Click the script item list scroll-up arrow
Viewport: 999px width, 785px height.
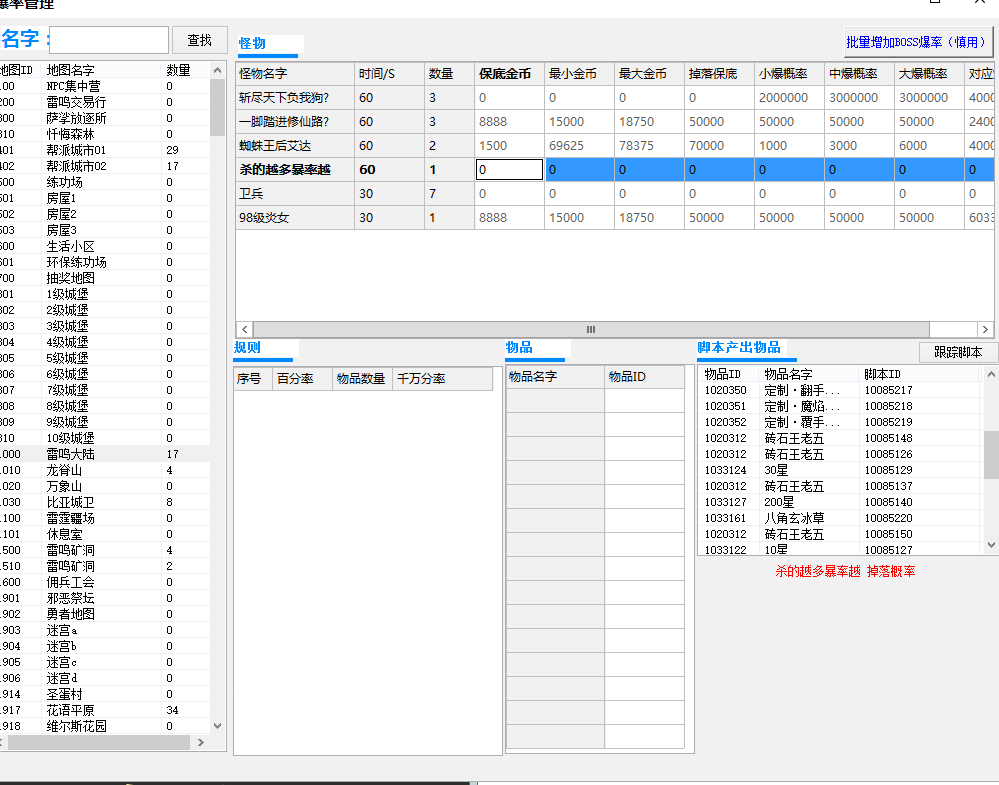point(991,375)
